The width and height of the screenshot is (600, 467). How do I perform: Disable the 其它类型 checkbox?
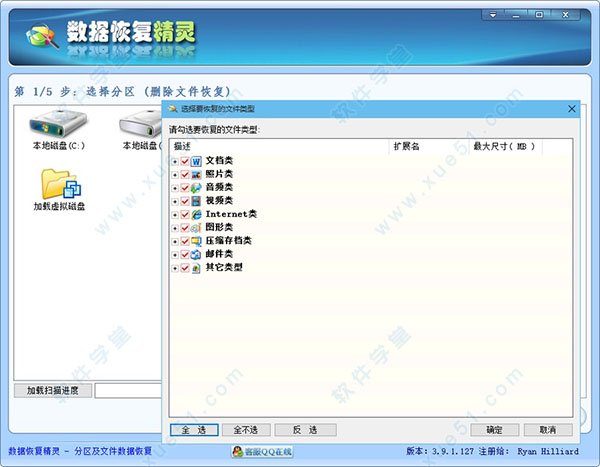tap(185, 268)
